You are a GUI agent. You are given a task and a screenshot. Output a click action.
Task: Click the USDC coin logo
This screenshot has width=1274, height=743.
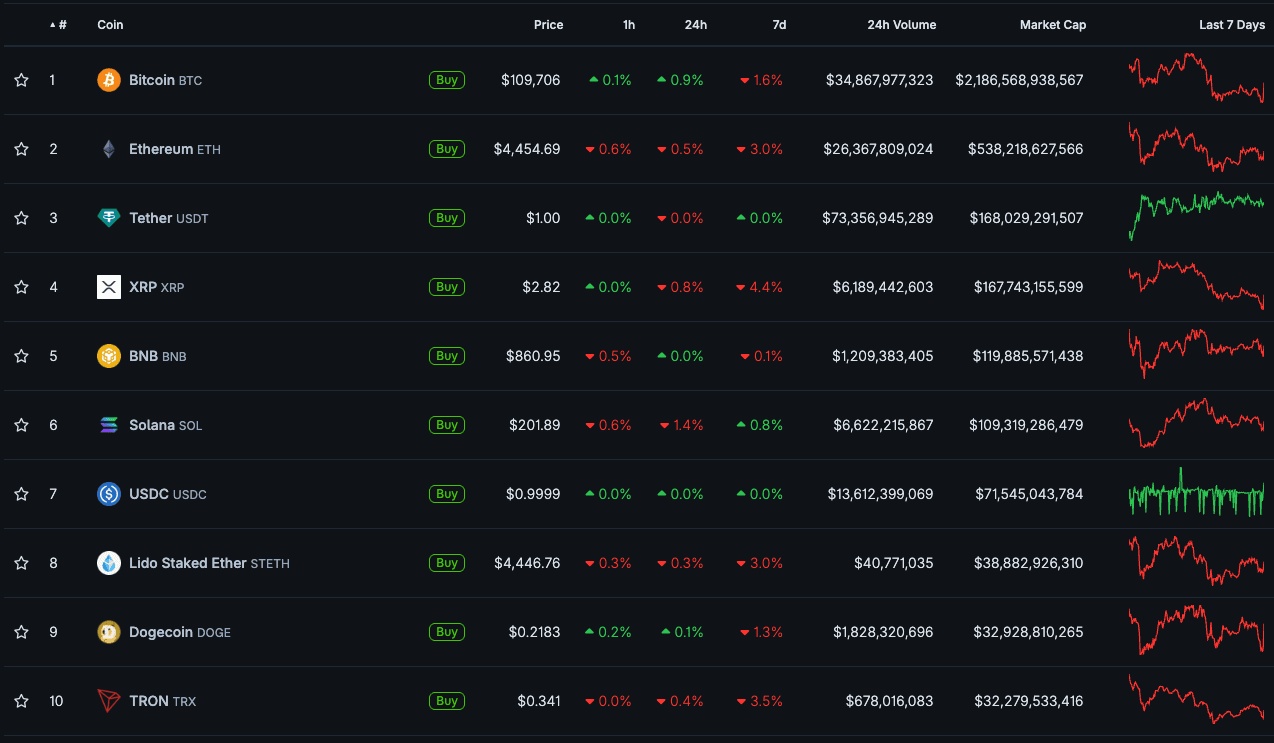(109, 494)
